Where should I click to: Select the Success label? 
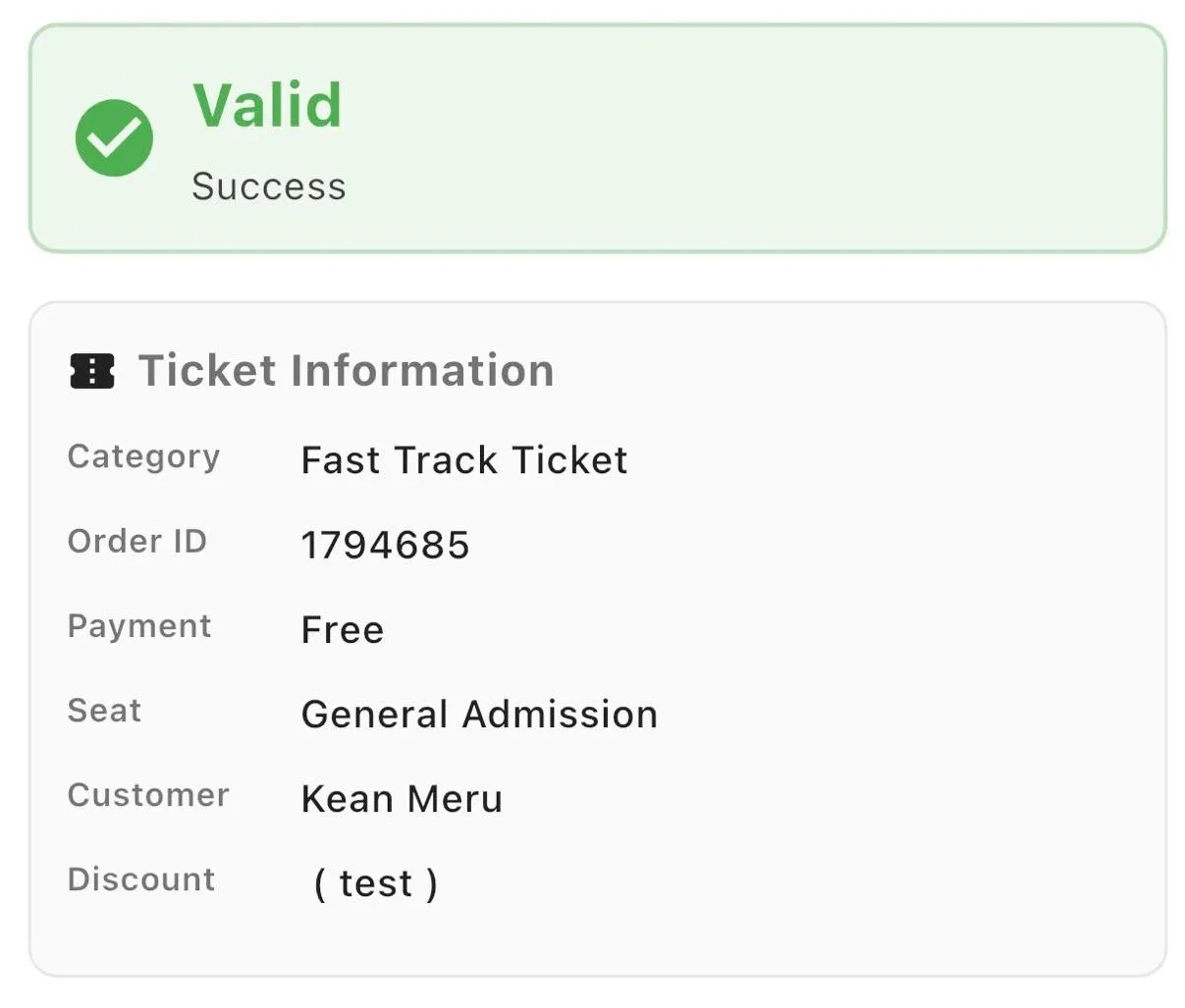coord(268,186)
